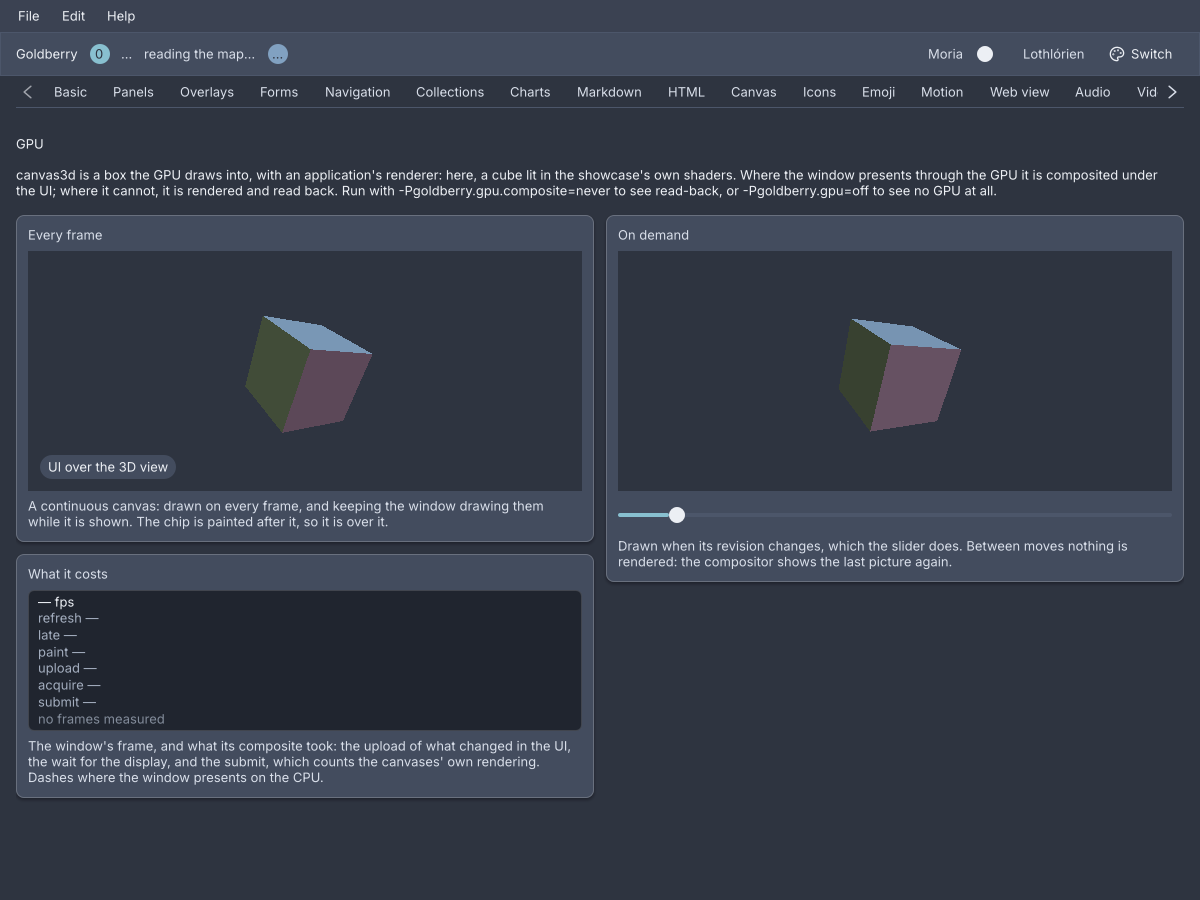Click the 'UI over the 3D view' chip
Image resolution: width=1200 pixels, height=900 pixels.
tap(108, 467)
